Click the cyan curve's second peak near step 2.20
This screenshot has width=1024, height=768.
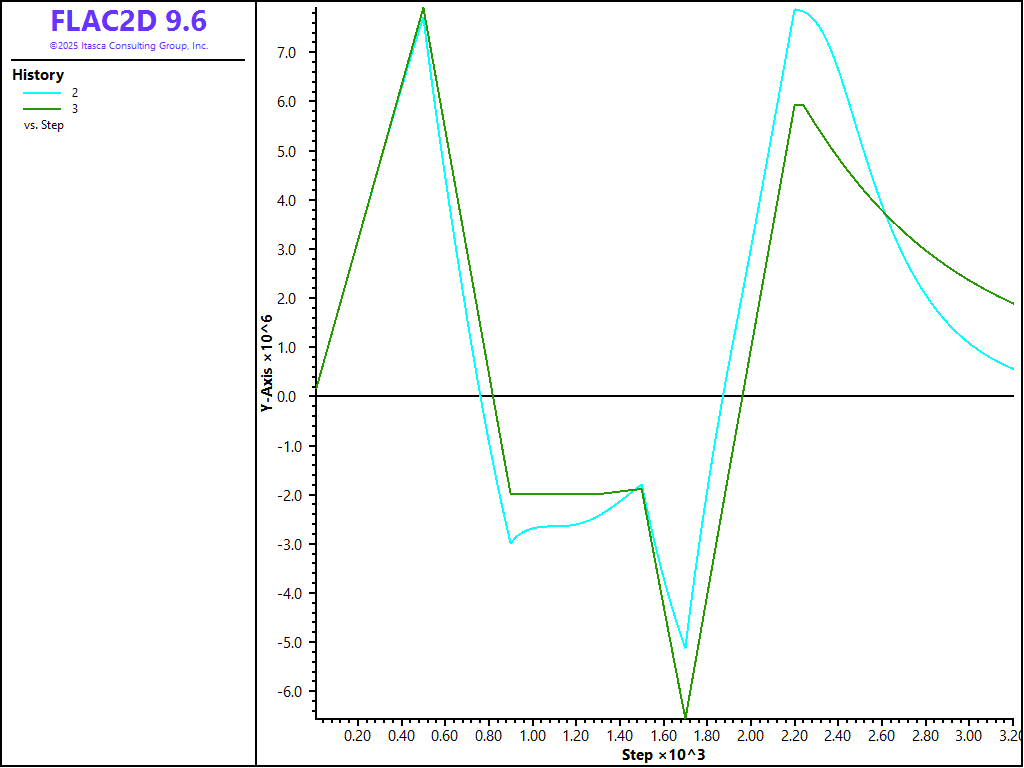point(796,10)
